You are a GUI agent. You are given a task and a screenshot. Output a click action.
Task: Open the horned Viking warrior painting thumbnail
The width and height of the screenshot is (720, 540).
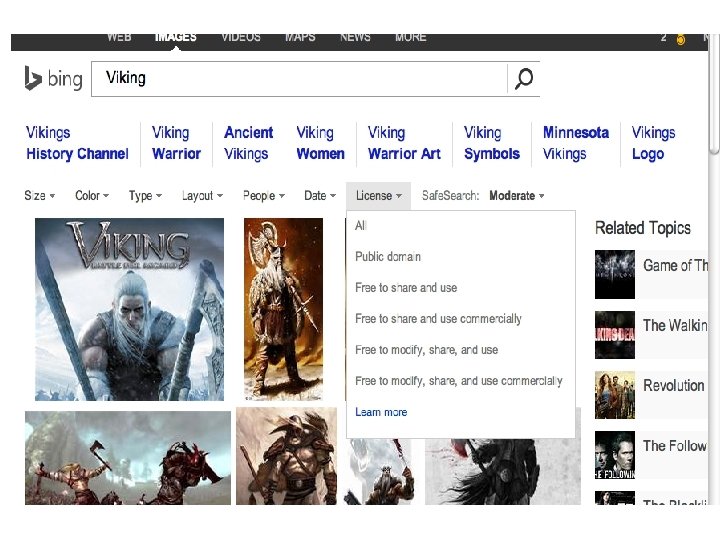(x=283, y=309)
